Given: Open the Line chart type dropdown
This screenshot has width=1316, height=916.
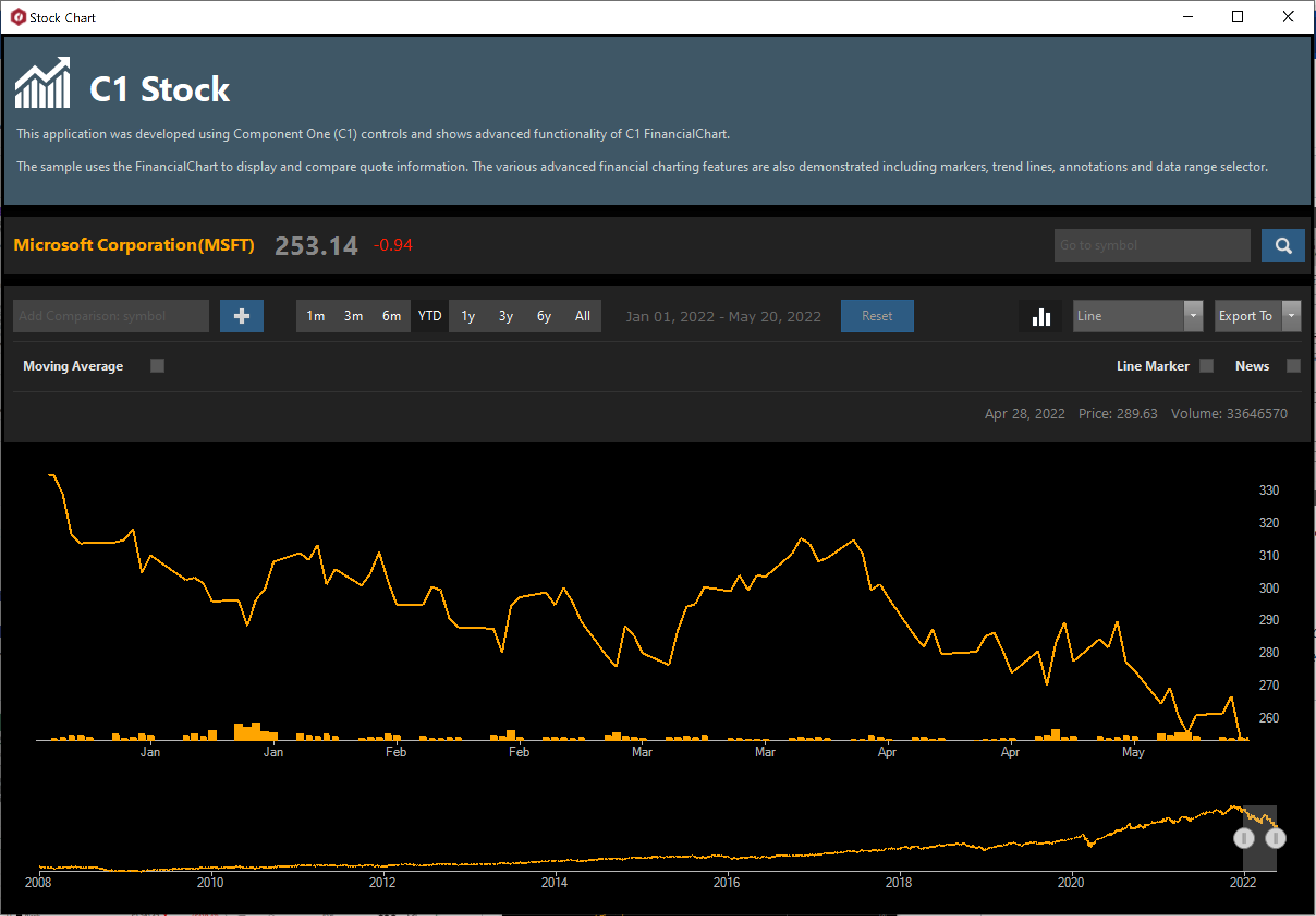Looking at the screenshot, I should [x=1193, y=316].
